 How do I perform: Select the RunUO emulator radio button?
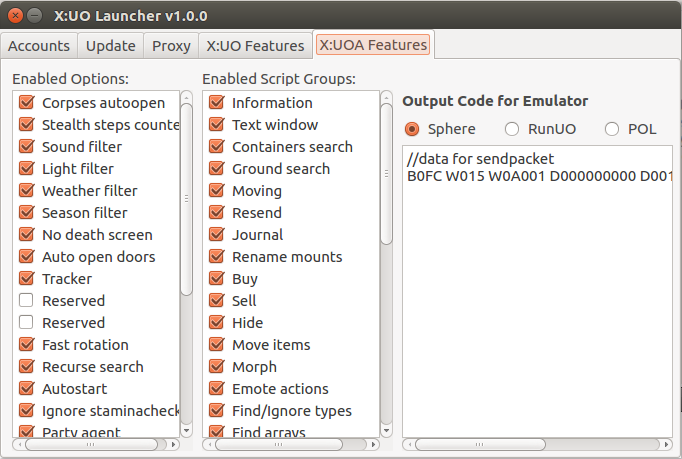512,129
